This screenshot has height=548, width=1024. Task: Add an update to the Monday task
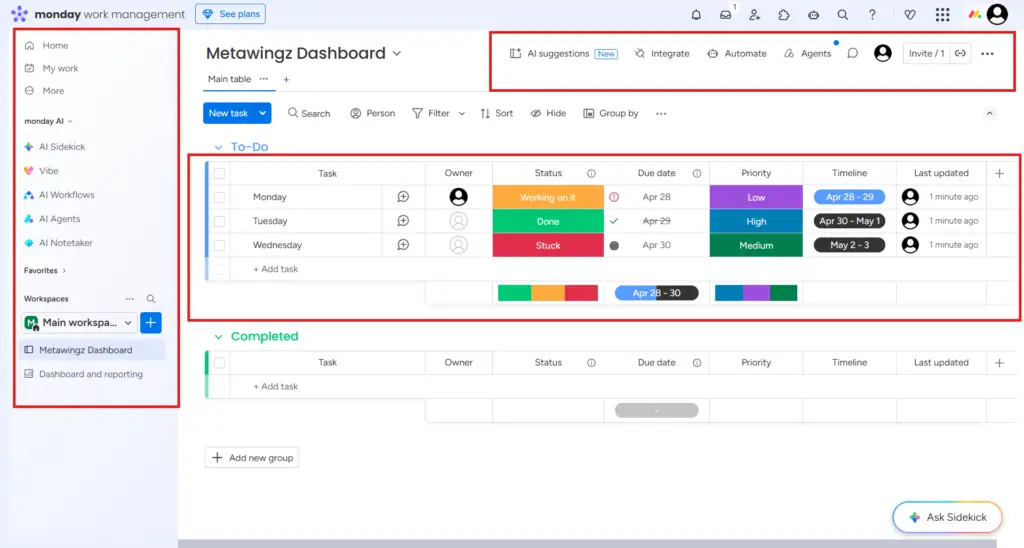pyautogui.click(x=403, y=197)
